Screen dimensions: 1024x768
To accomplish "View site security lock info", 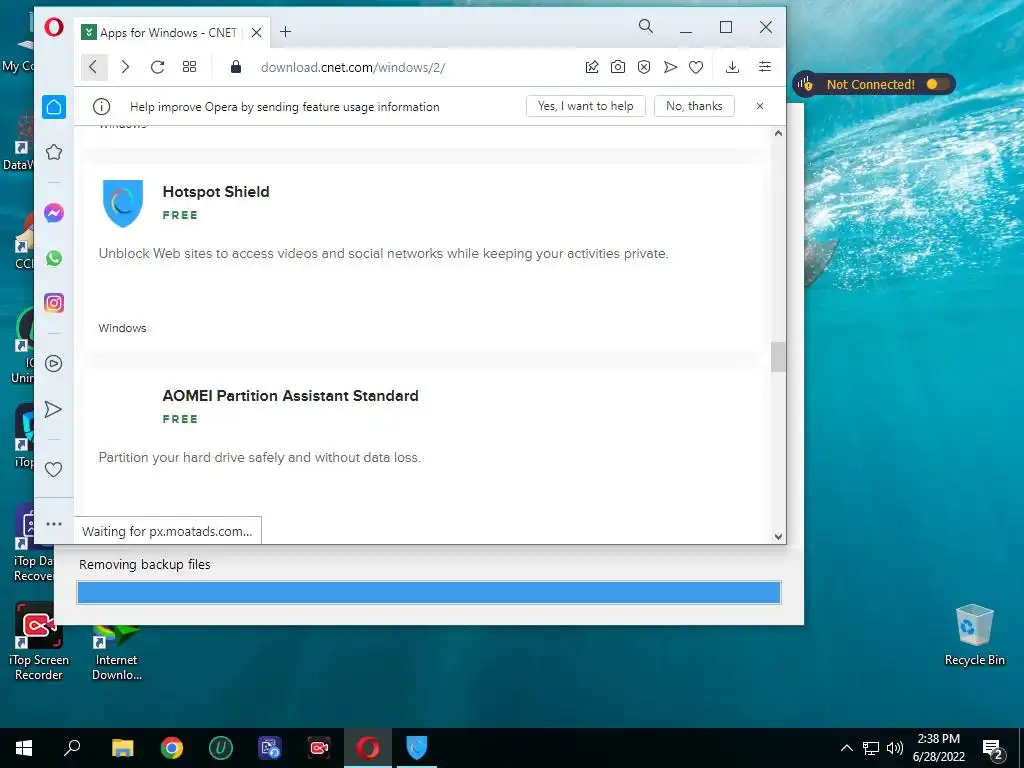I will point(236,67).
